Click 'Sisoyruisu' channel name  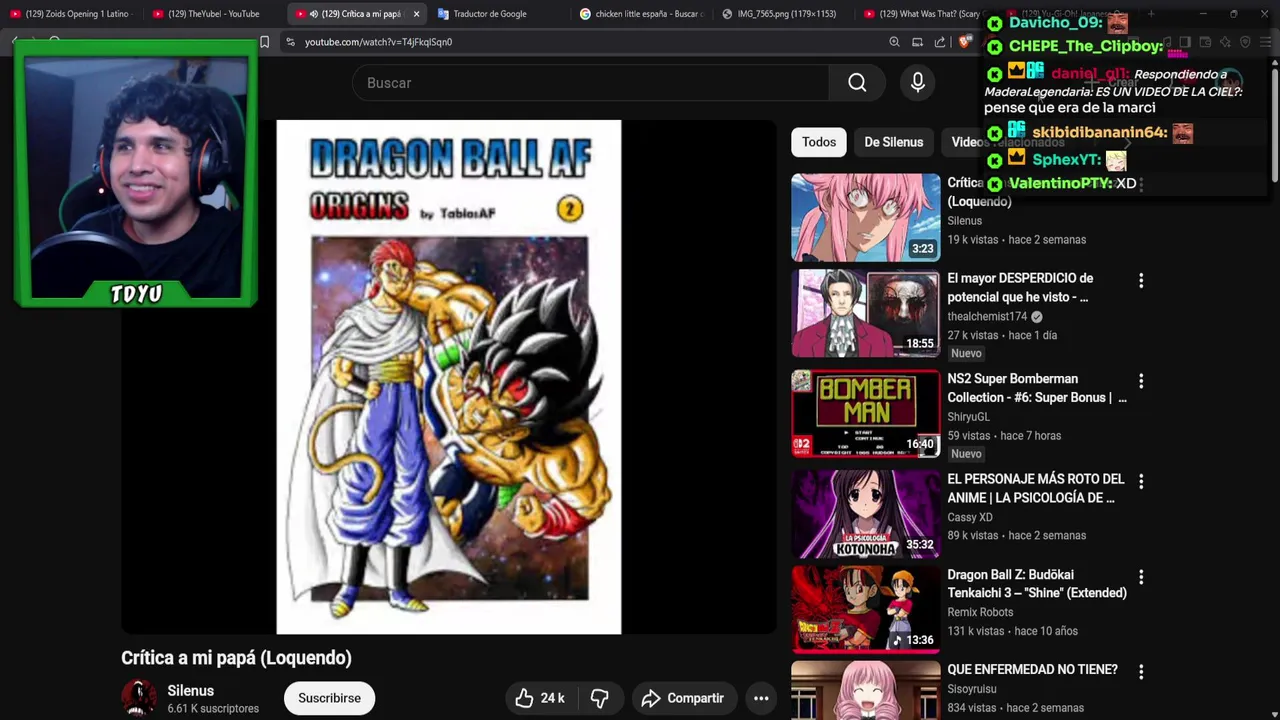point(973,689)
